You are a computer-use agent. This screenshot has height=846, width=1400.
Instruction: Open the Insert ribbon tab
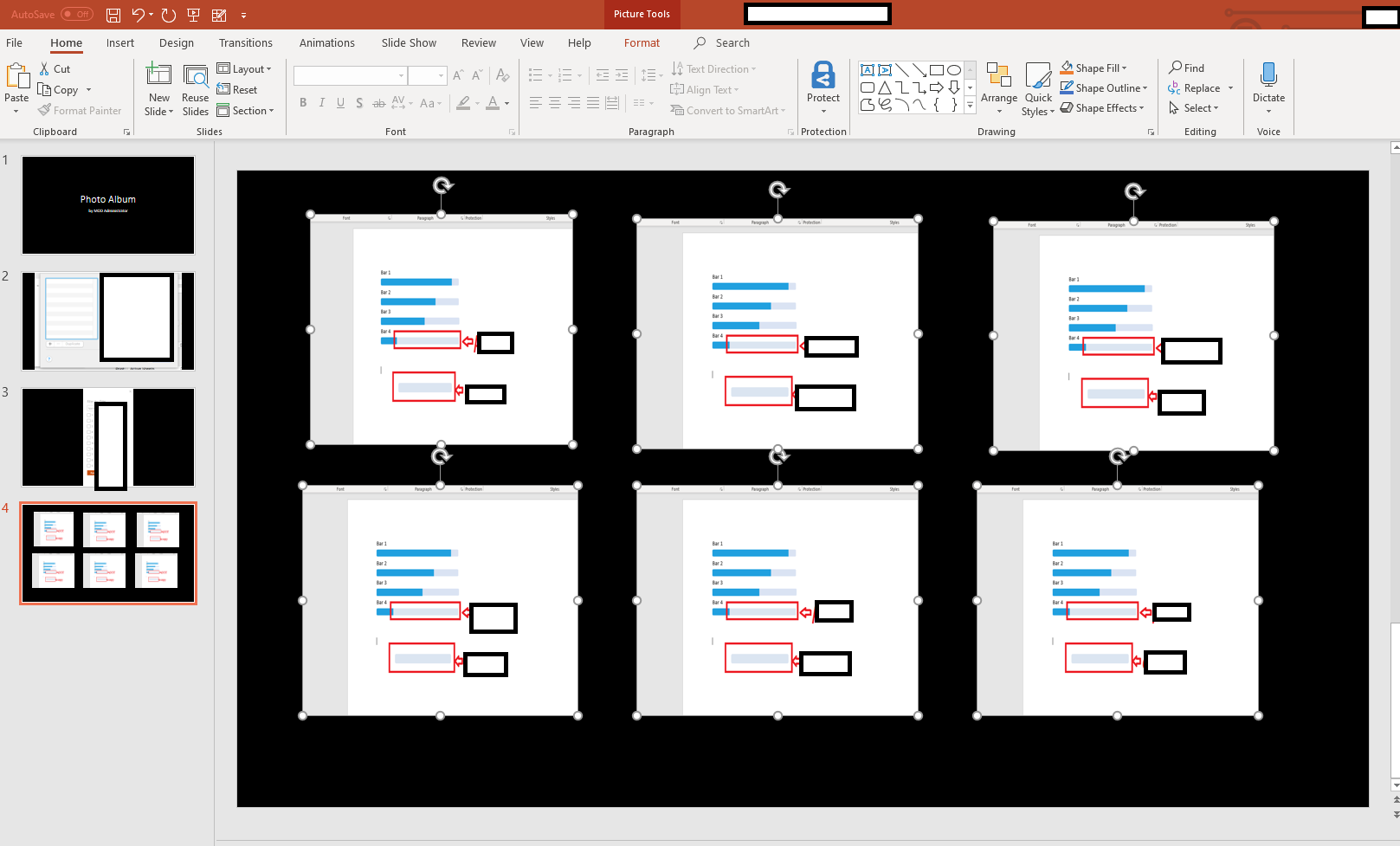click(120, 42)
